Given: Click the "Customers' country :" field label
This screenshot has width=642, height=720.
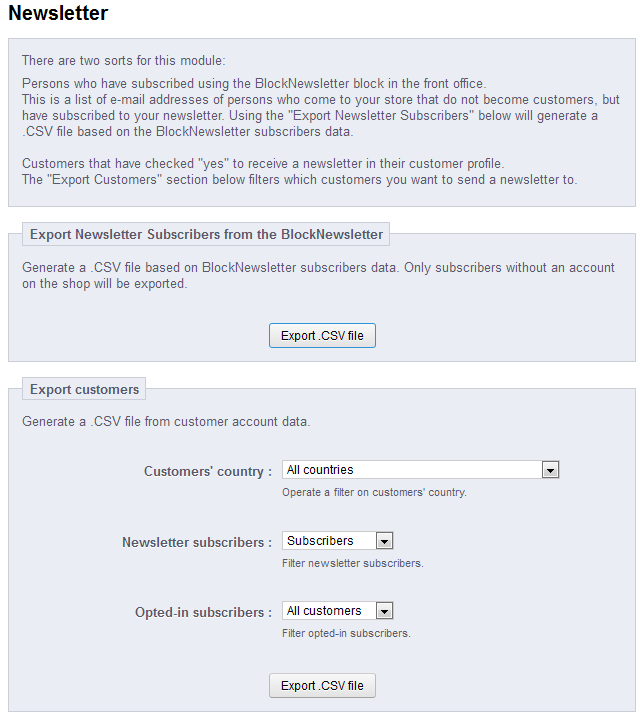Looking at the screenshot, I should 207,472.
